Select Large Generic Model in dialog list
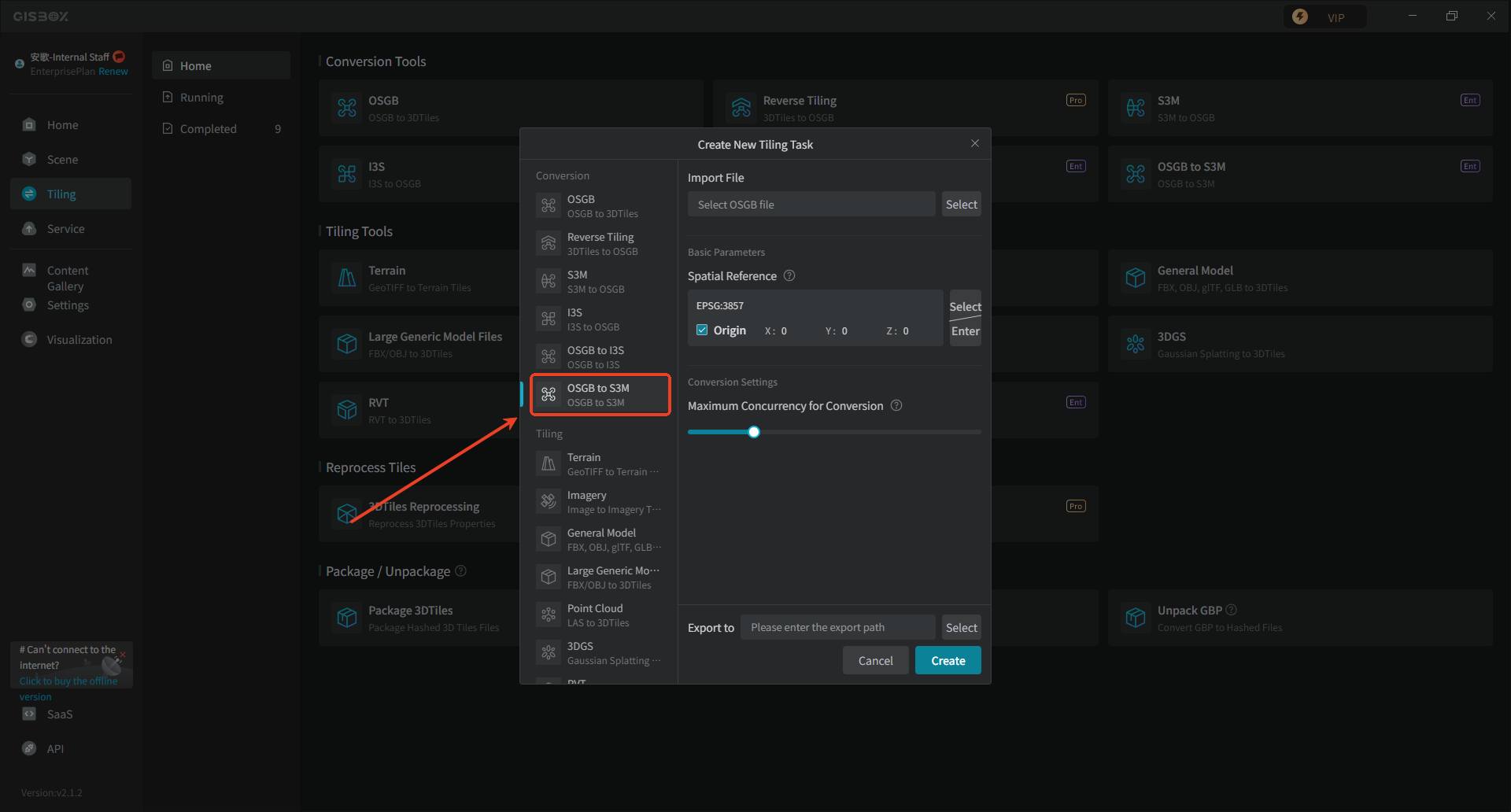 [x=600, y=578]
